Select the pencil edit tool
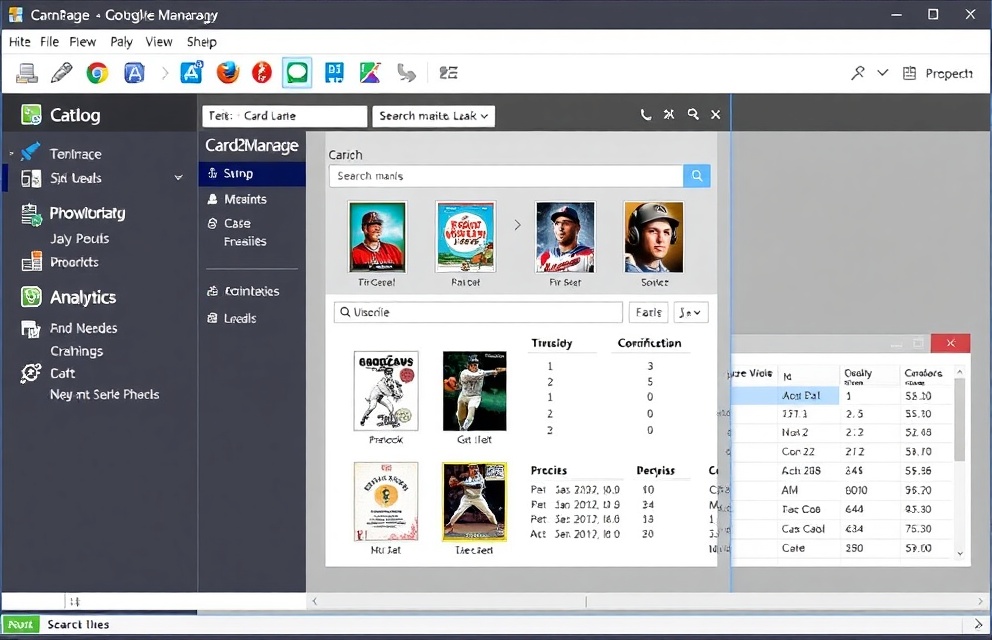The height and width of the screenshot is (640, 992). click(62, 73)
